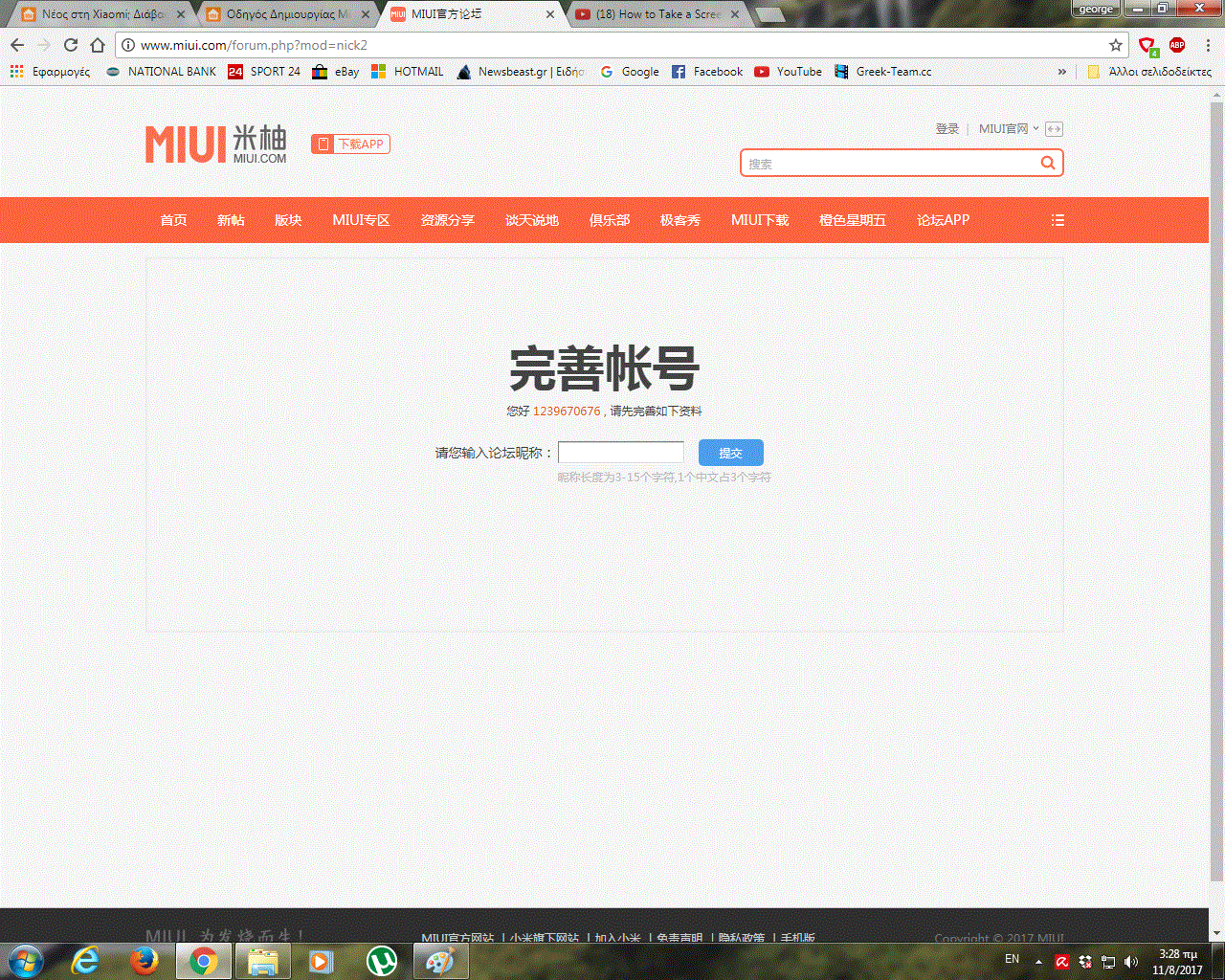Open the Windows Start menu
1225x980 pixels.
coord(26,961)
